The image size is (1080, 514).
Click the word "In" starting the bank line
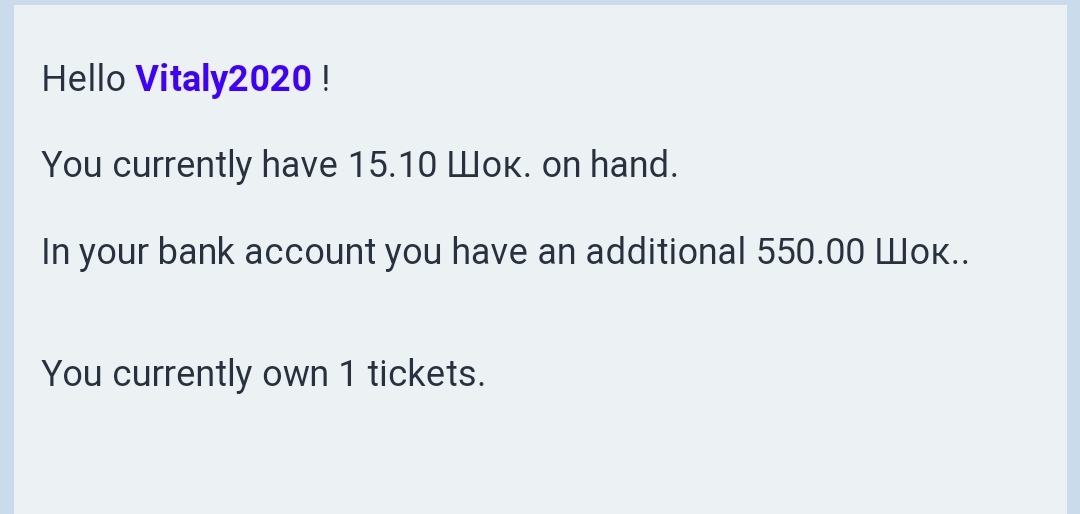coord(55,252)
